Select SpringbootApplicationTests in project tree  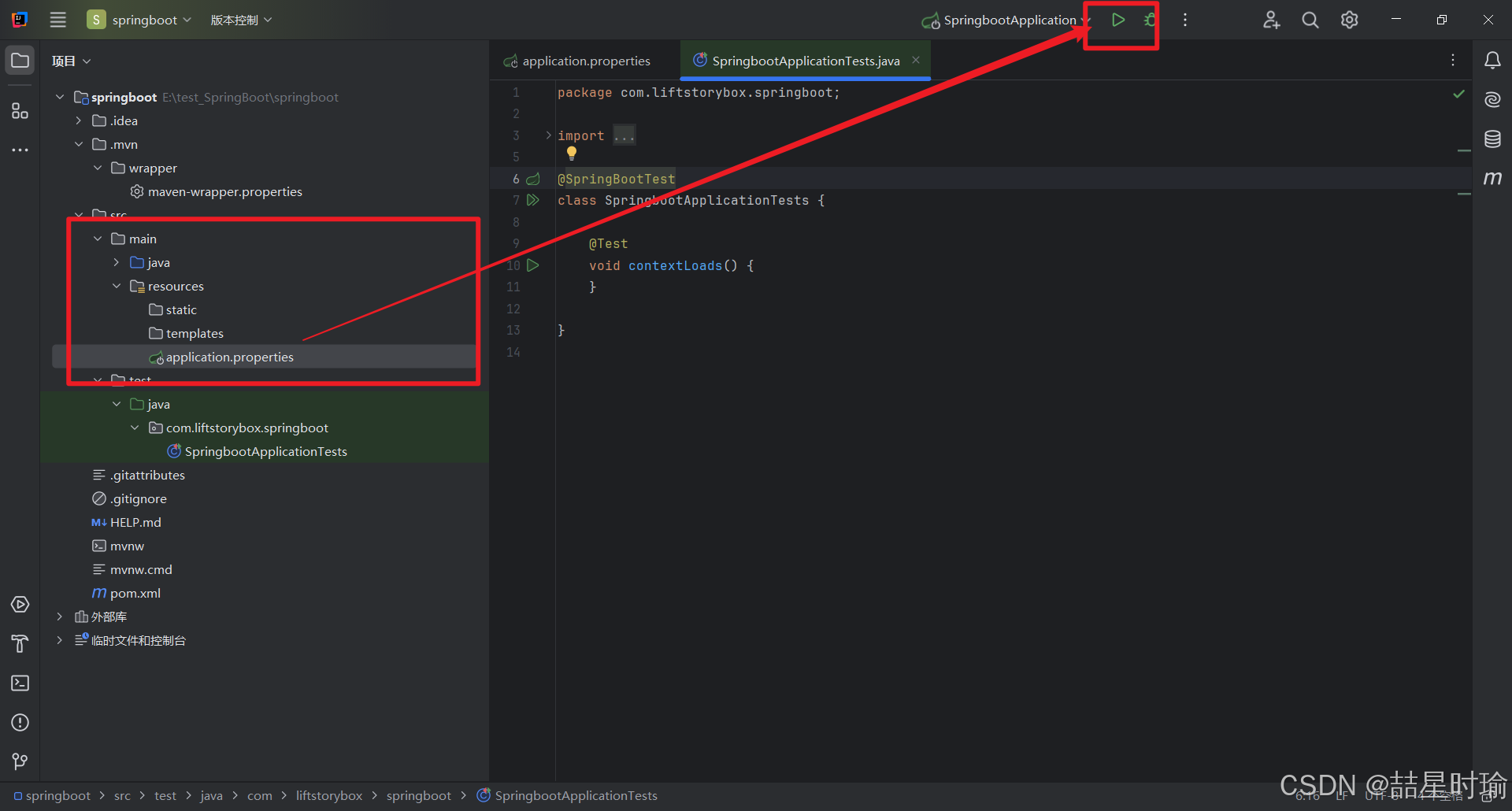265,451
